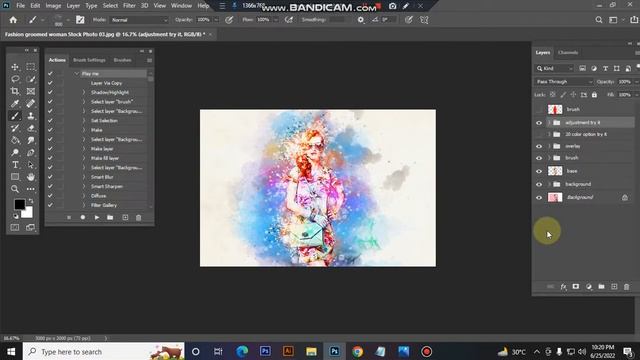This screenshot has height=360, width=640.
Task: Switch to the Brush Settings tab
Action: [89, 60]
